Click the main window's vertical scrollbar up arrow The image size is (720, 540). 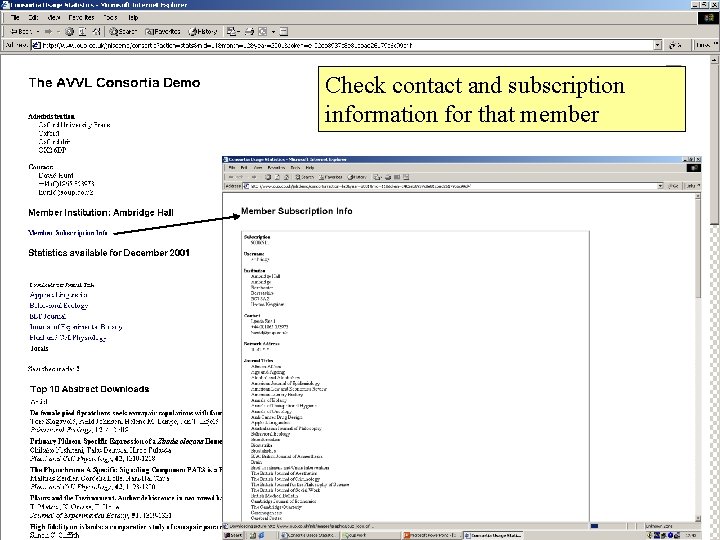[x=714, y=60]
